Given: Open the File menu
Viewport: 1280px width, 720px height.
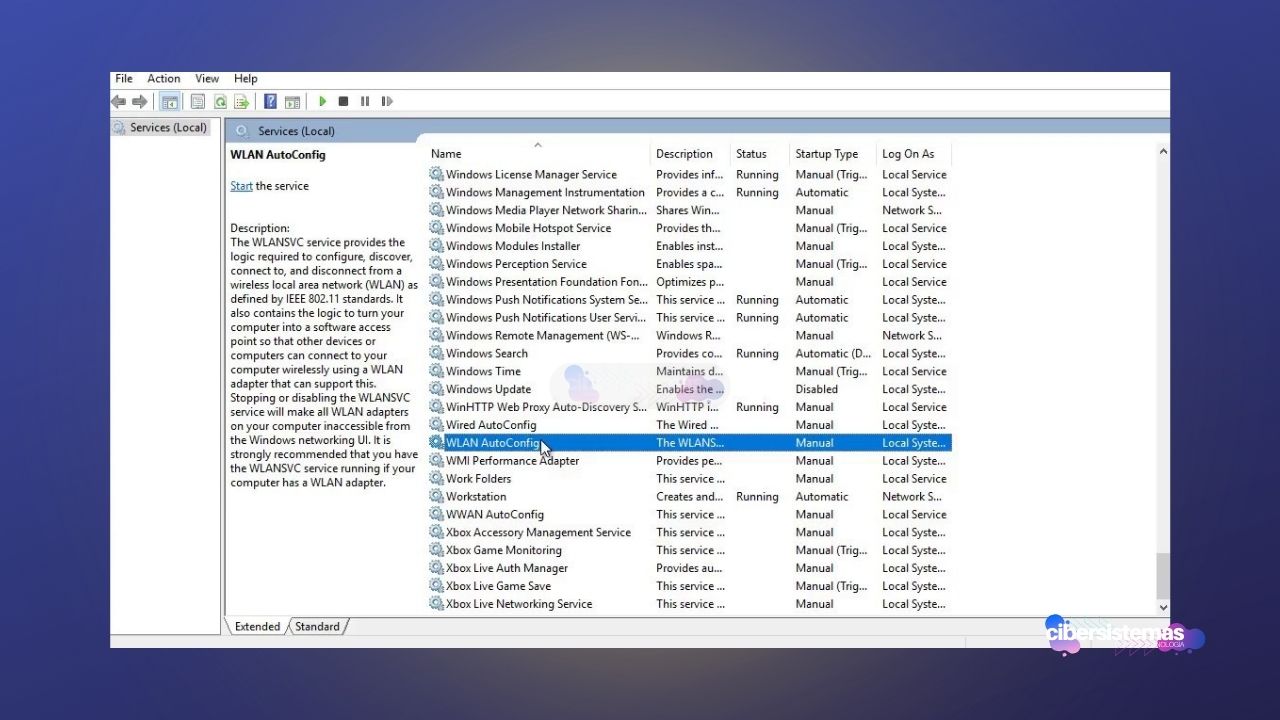Looking at the screenshot, I should tap(124, 78).
